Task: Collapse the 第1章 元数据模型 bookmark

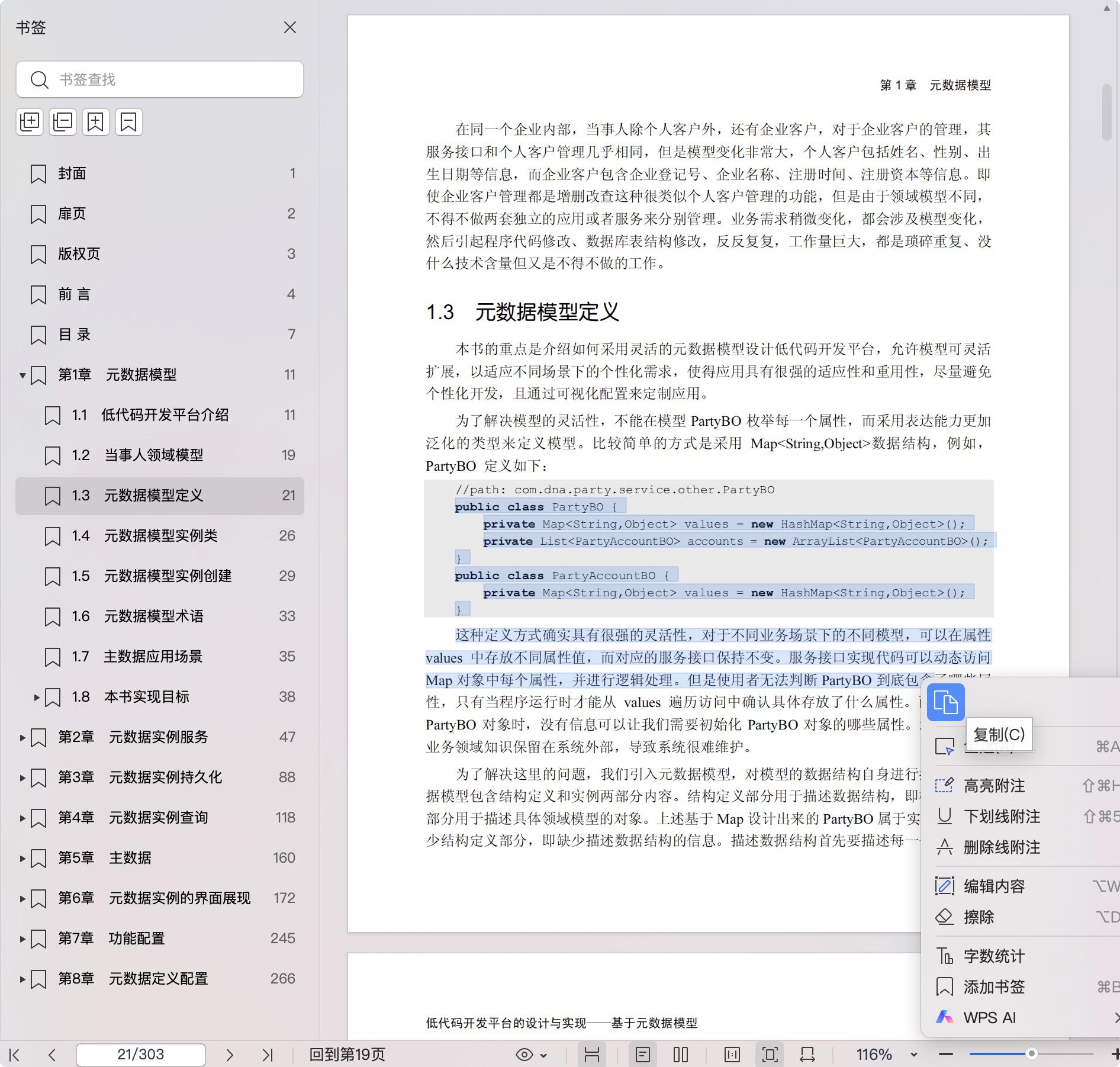Action: coord(22,375)
